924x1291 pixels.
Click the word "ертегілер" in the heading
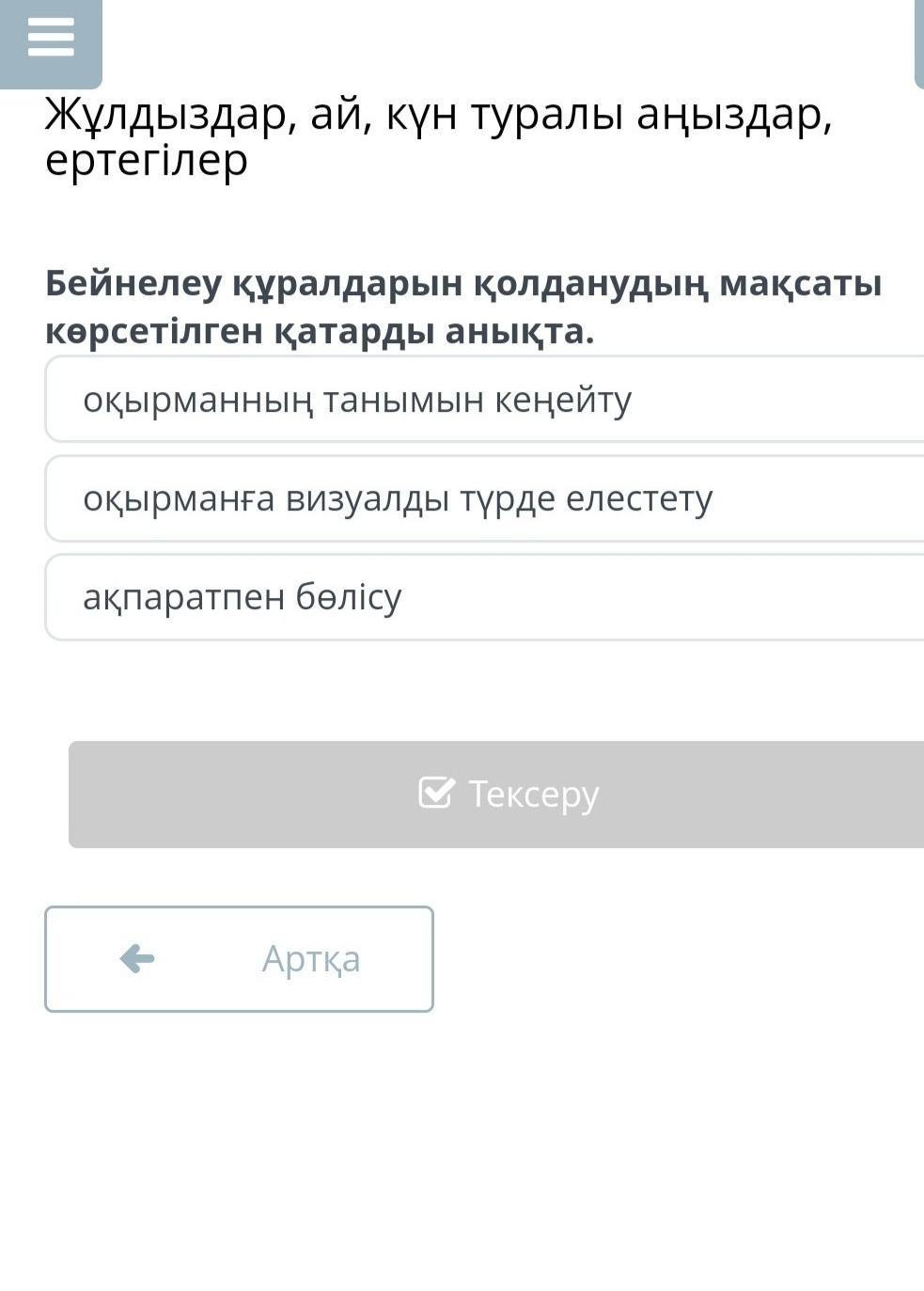[x=147, y=160]
